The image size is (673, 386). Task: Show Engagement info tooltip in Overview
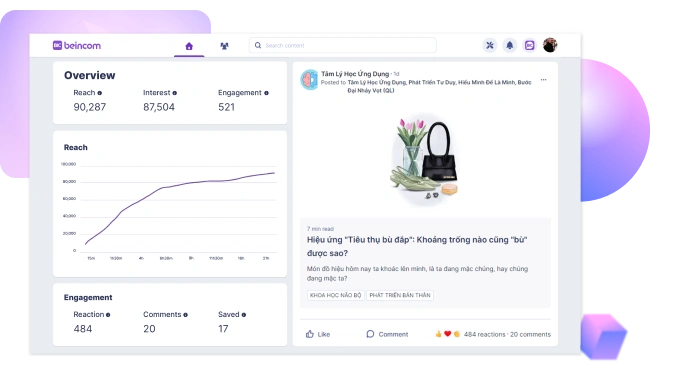(267, 93)
